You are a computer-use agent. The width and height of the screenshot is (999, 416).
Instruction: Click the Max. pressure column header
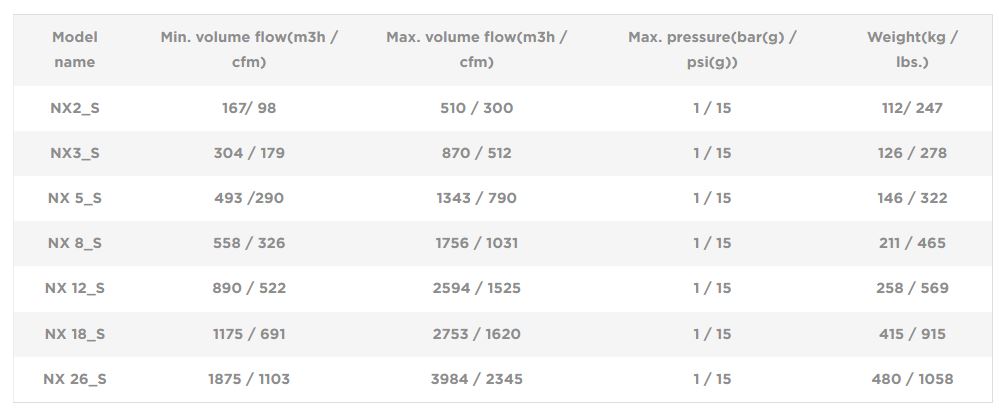(712, 49)
